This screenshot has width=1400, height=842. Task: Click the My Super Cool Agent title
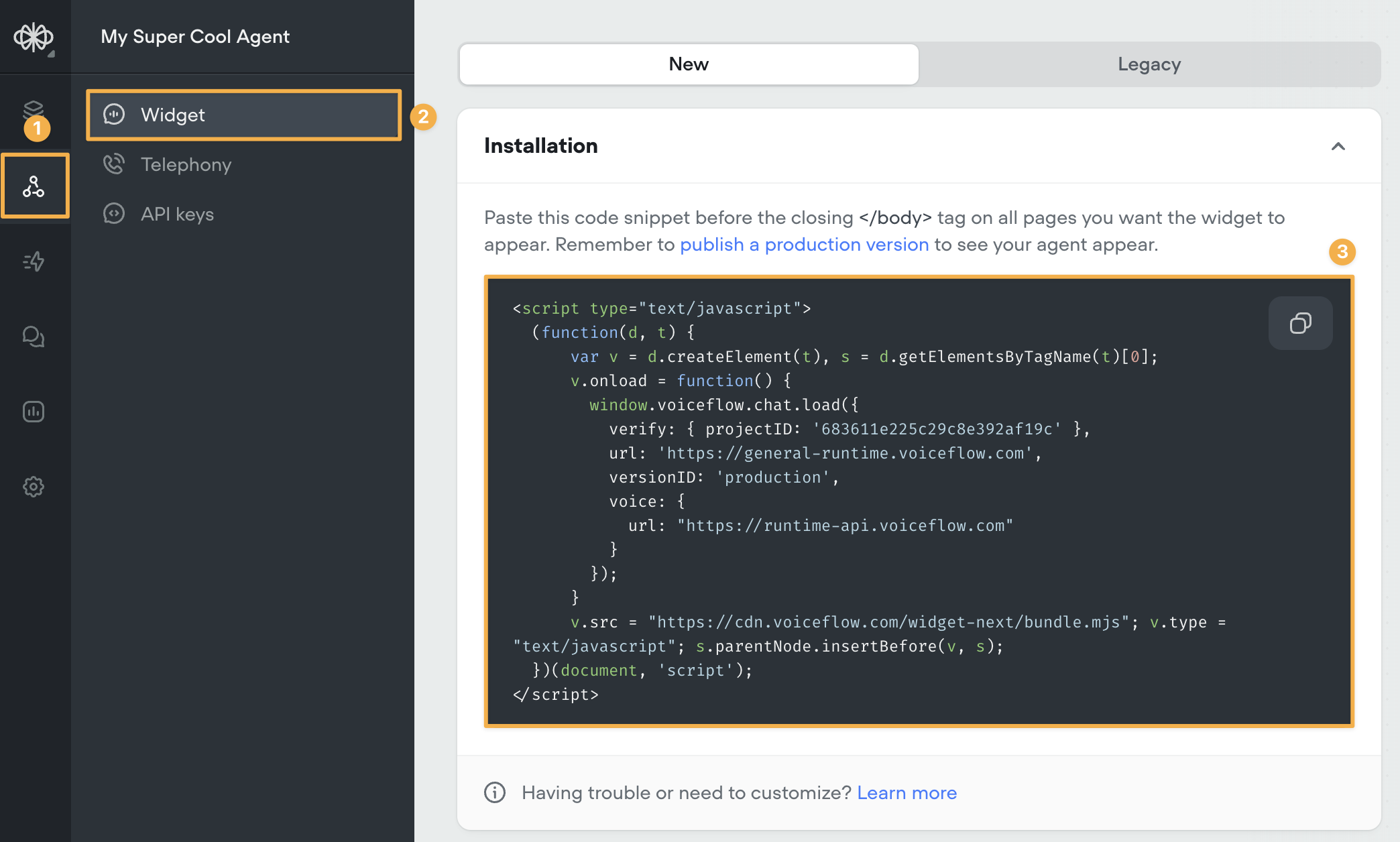tap(195, 37)
